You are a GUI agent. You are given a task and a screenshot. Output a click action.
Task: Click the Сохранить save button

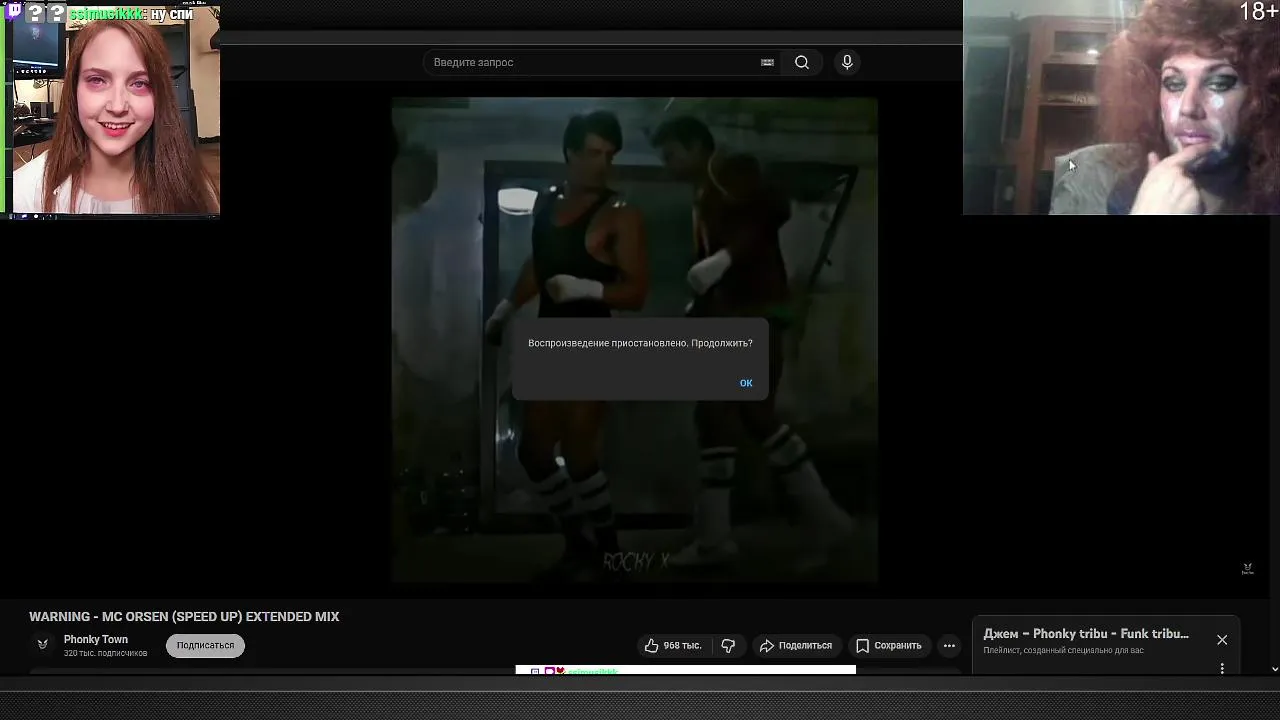tap(889, 646)
